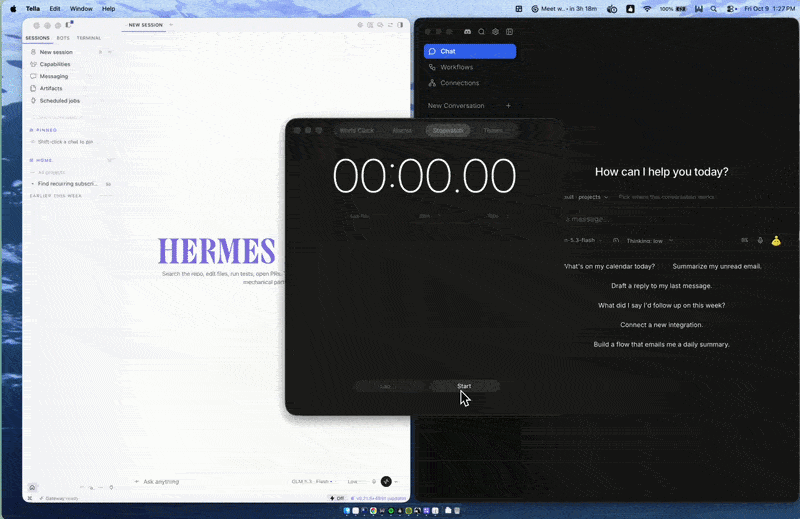Choose Draft a reply to my last message
Viewport: 800px width, 519px height.
[x=661, y=286]
